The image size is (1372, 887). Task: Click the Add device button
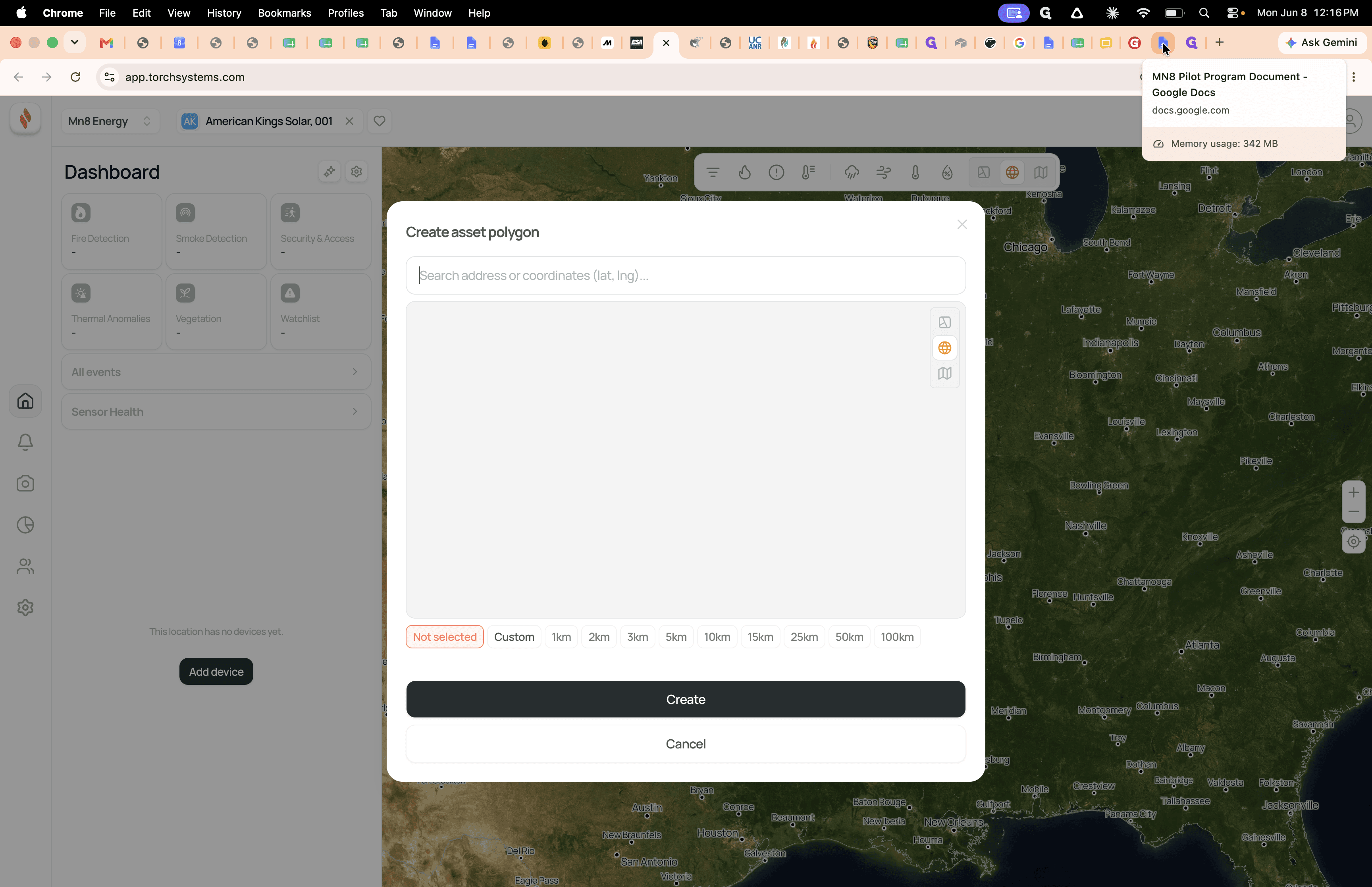(216, 671)
